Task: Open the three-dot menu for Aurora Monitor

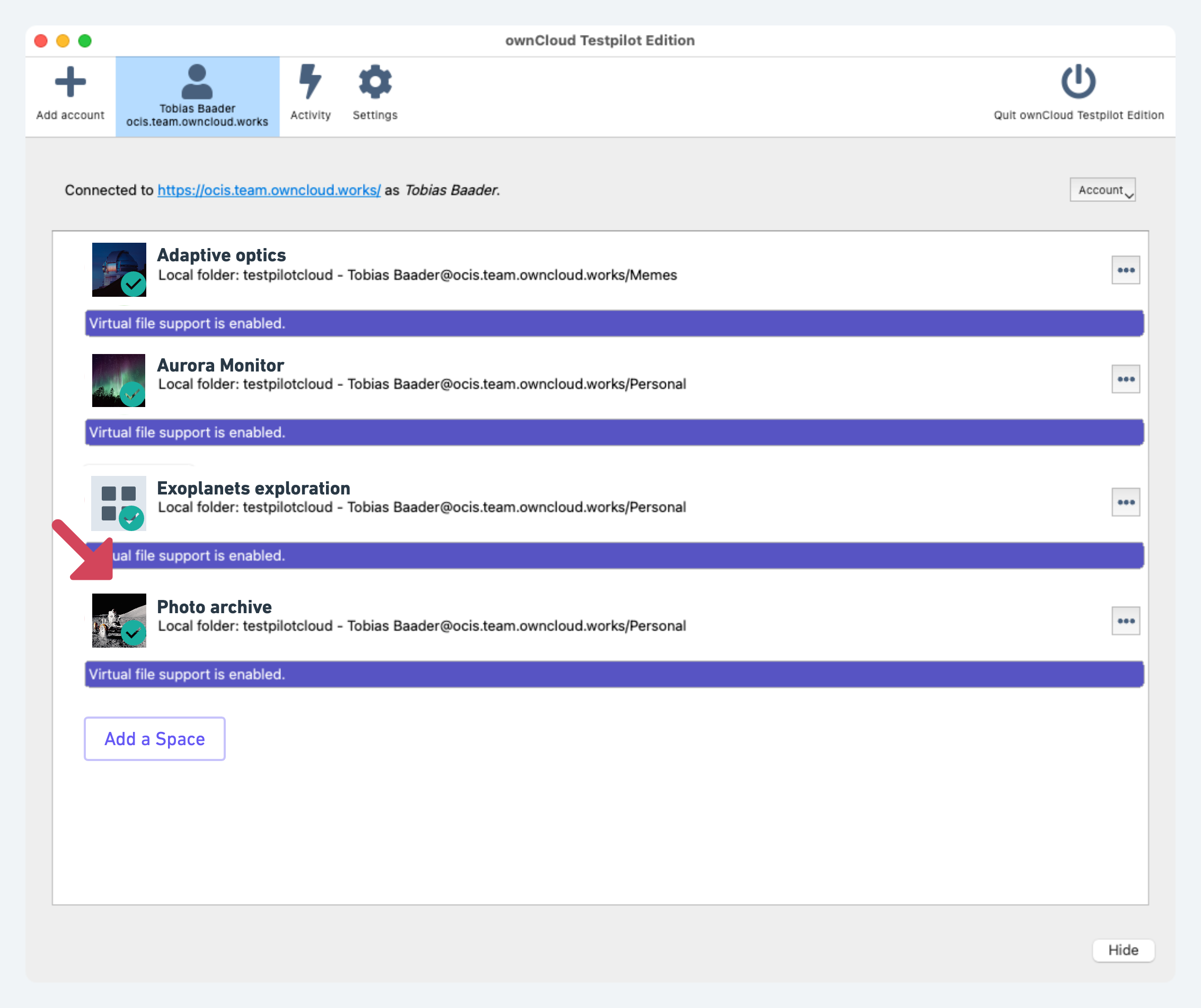Action: pyautogui.click(x=1126, y=379)
